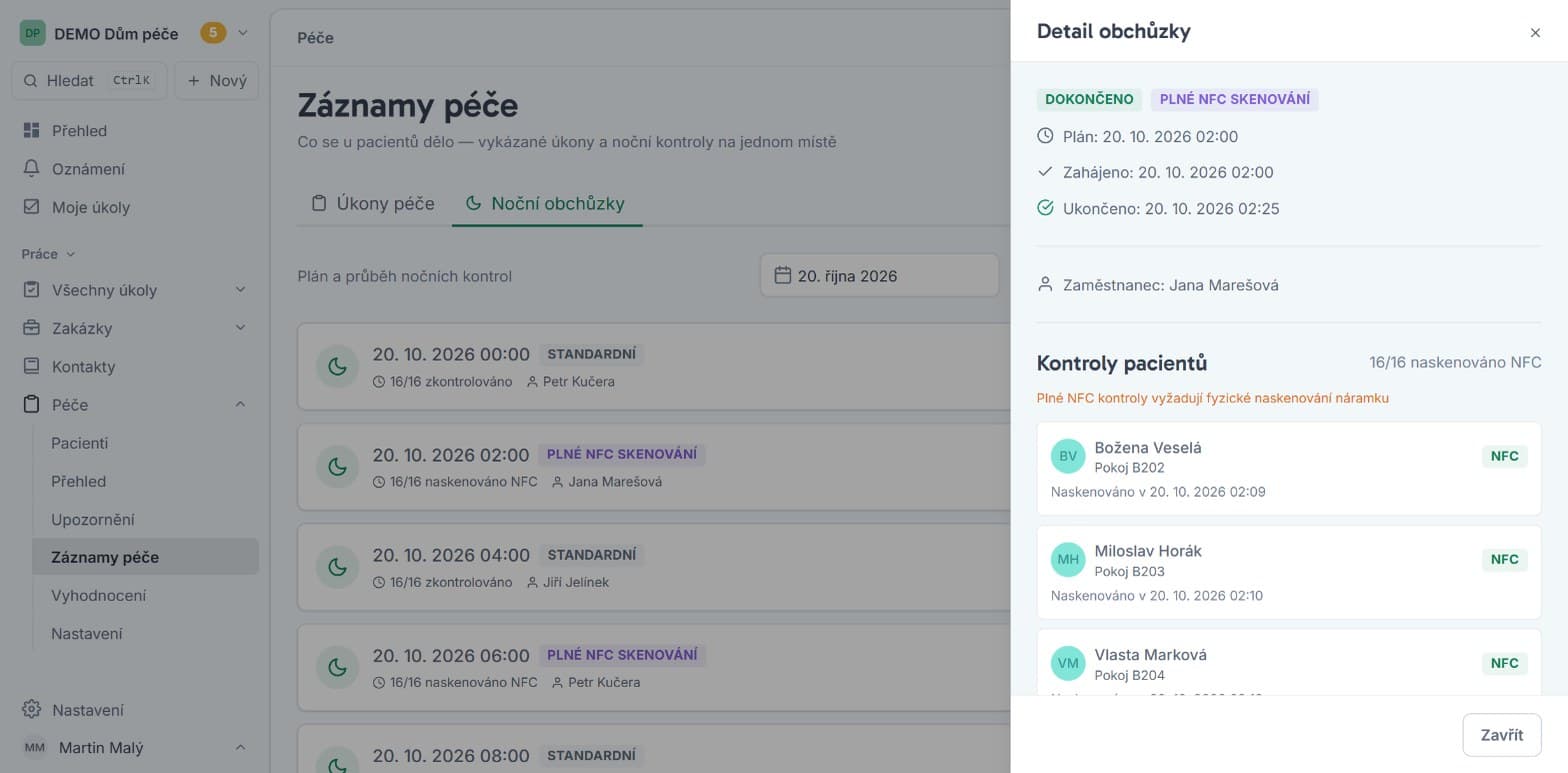Click the Kontakty book icon
Image resolution: width=1568 pixels, height=773 pixels.
tap(32, 366)
